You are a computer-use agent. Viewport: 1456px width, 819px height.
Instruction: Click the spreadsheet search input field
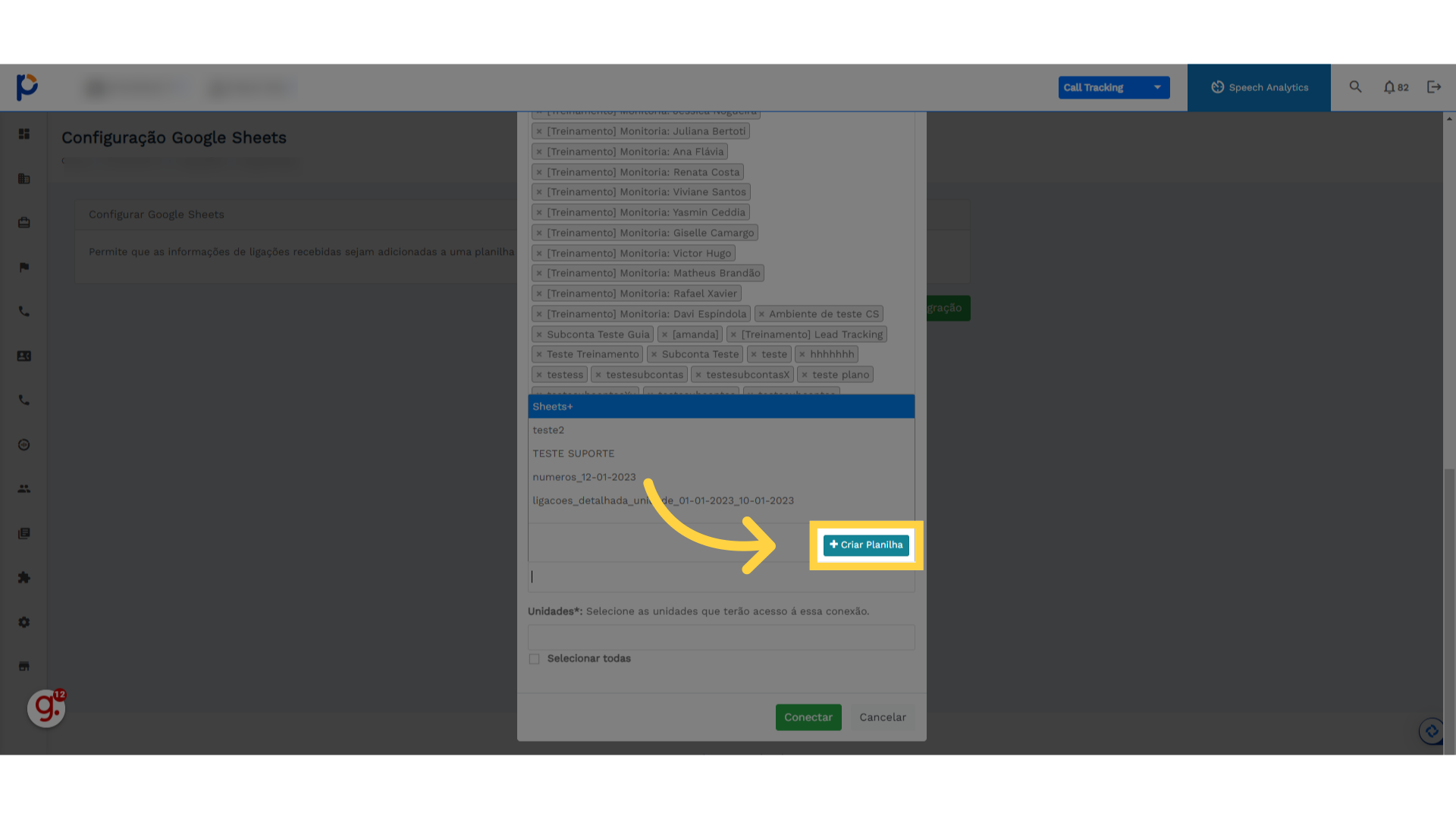pos(721,577)
